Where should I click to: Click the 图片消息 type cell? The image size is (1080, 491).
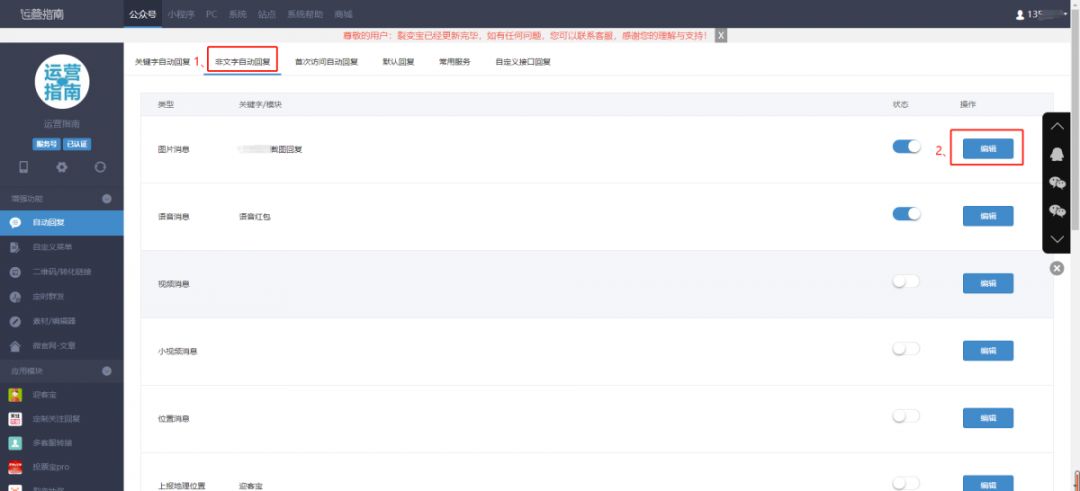tap(174, 149)
